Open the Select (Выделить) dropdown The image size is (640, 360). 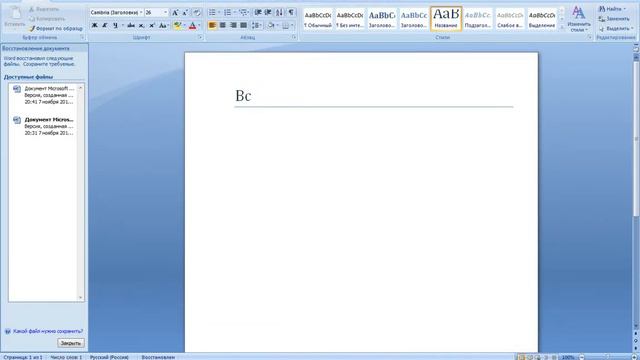click(x=616, y=29)
